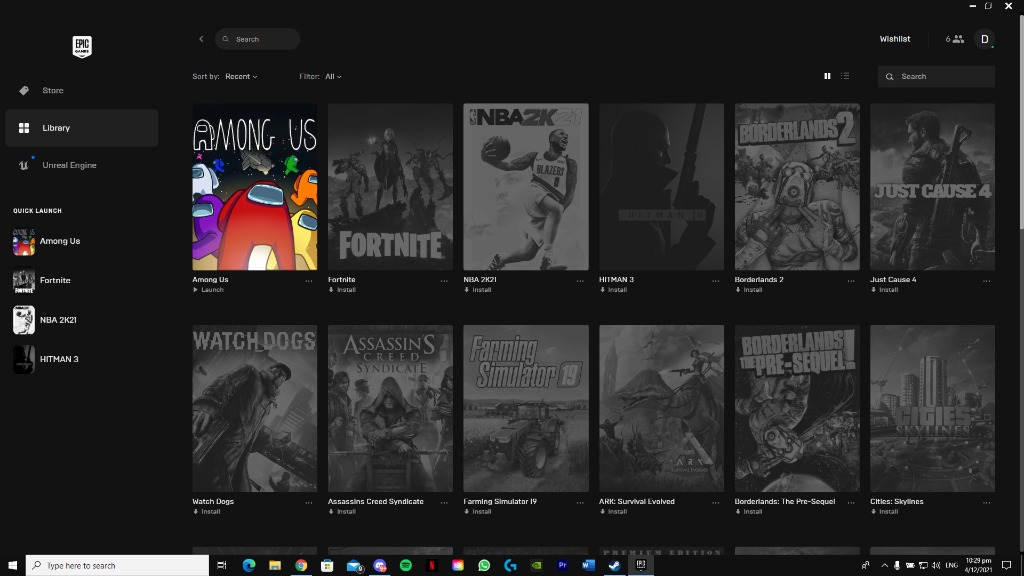Install HITMAN 3

tap(613, 290)
